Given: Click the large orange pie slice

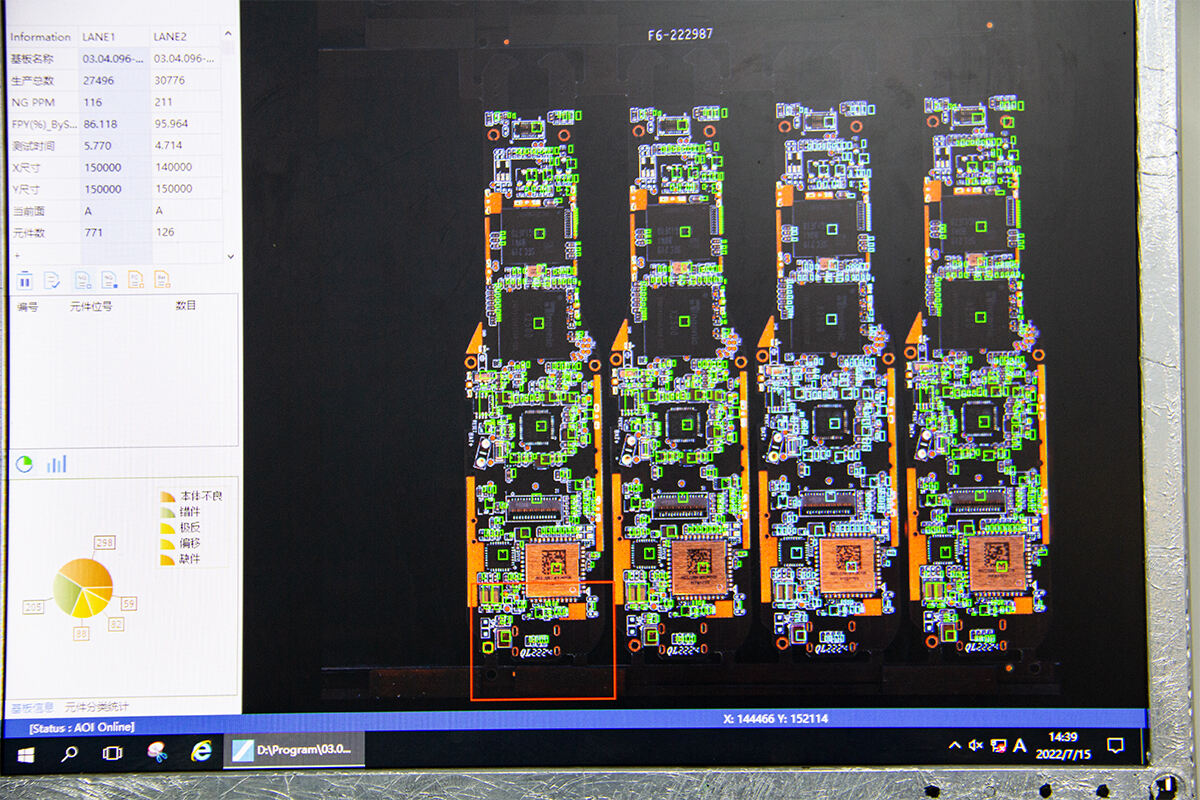Looking at the screenshot, I should click(89, 575).
